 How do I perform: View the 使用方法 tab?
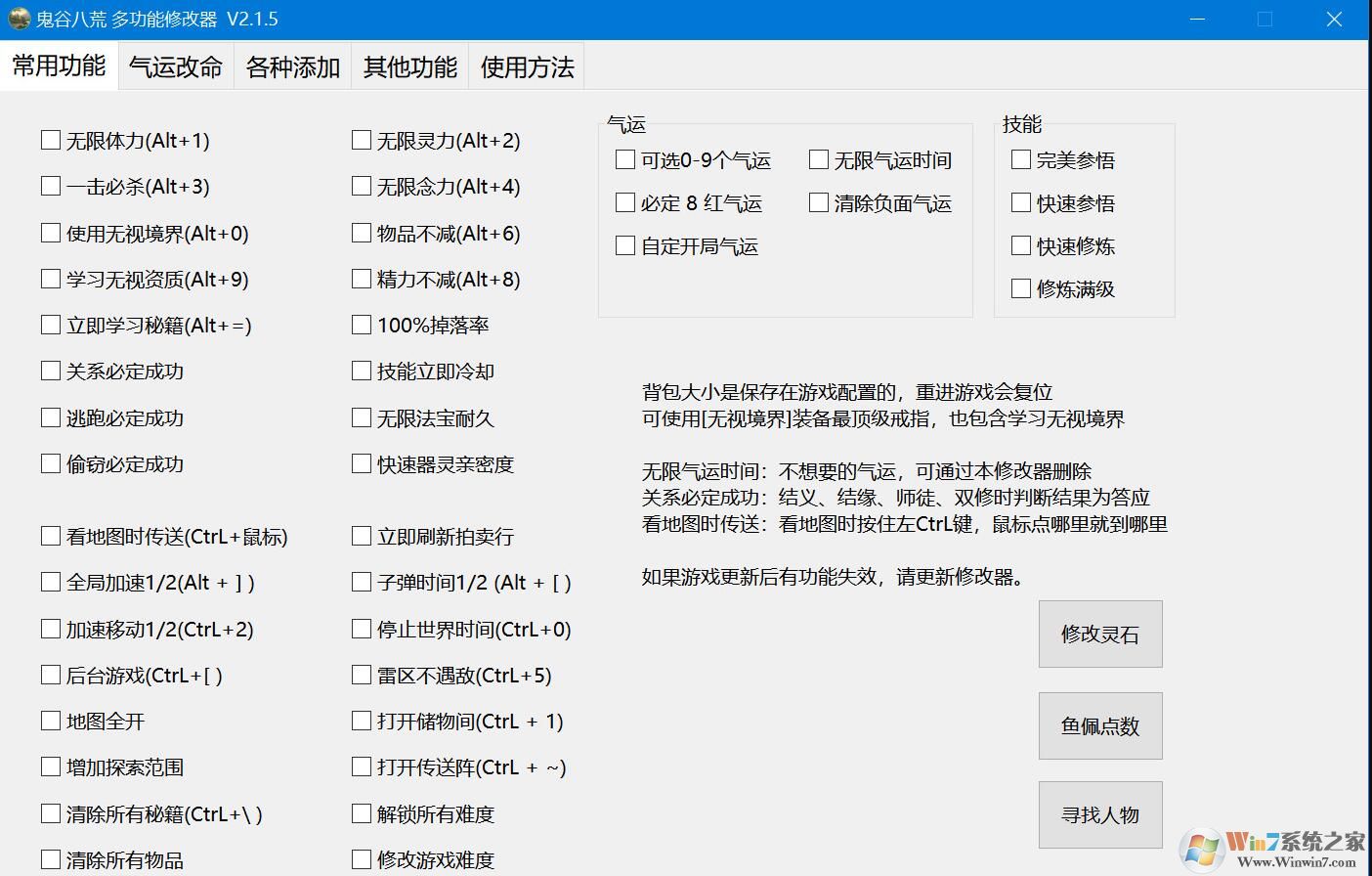coord(526,66)
